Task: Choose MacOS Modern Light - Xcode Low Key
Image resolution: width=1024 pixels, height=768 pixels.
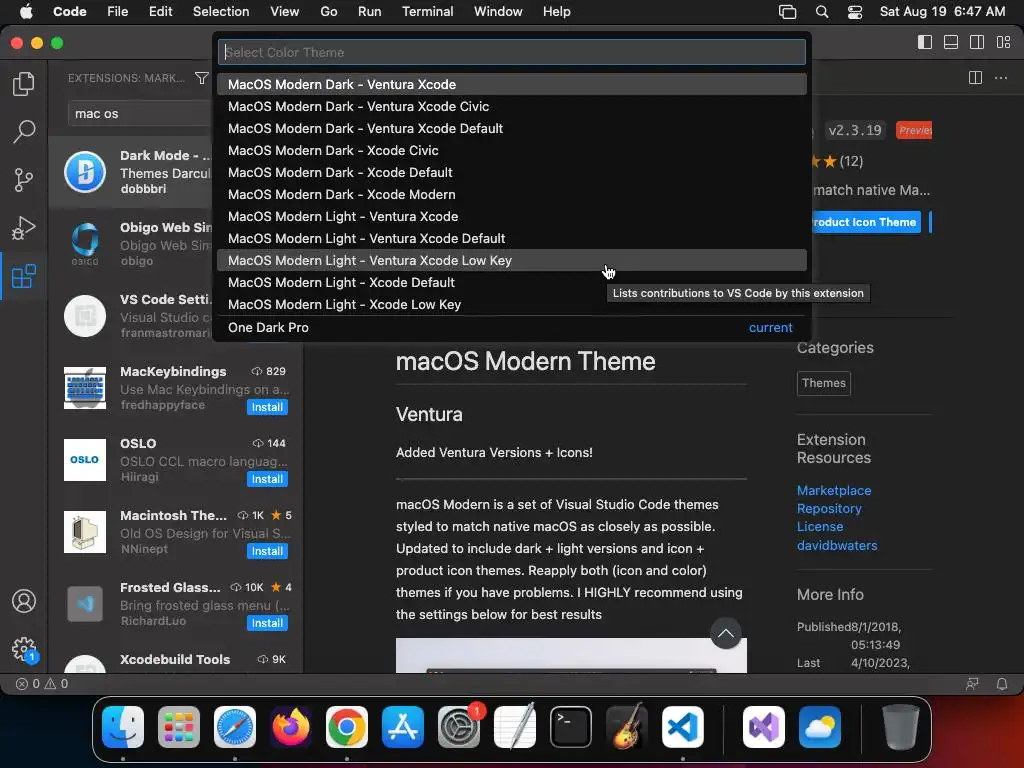Action: click(x=512, y=304)
